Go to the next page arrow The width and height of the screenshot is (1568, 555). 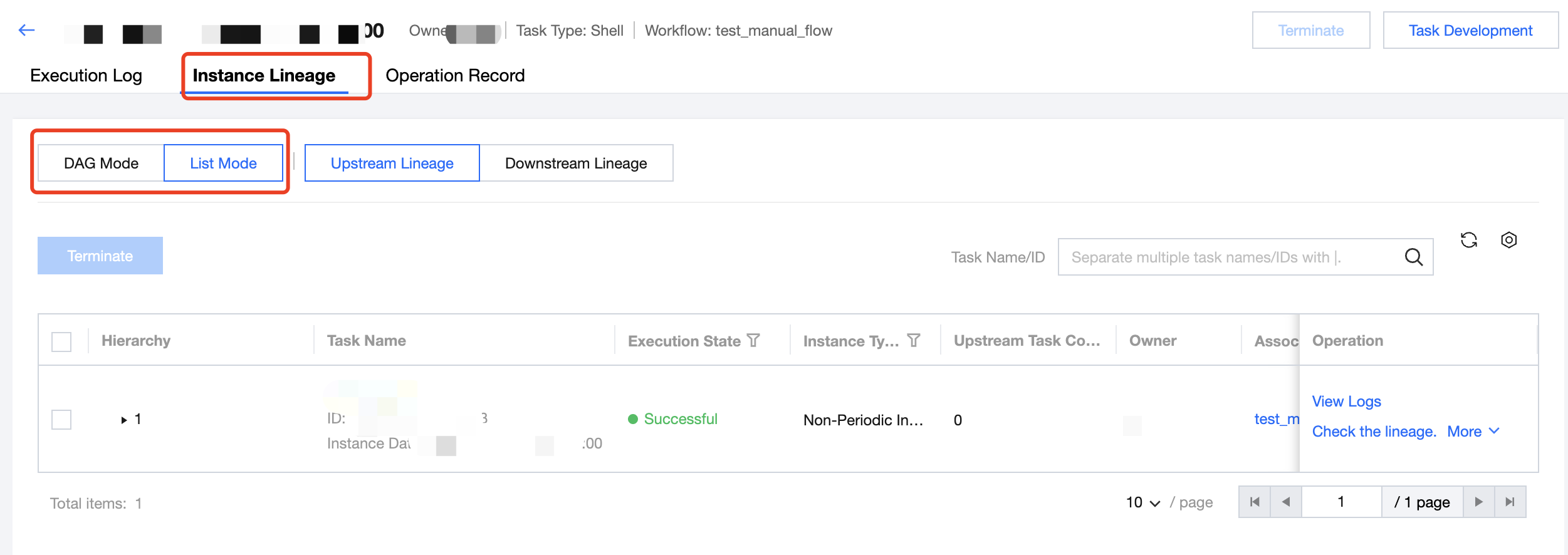pyautogui.click(x=1479, y=502)
